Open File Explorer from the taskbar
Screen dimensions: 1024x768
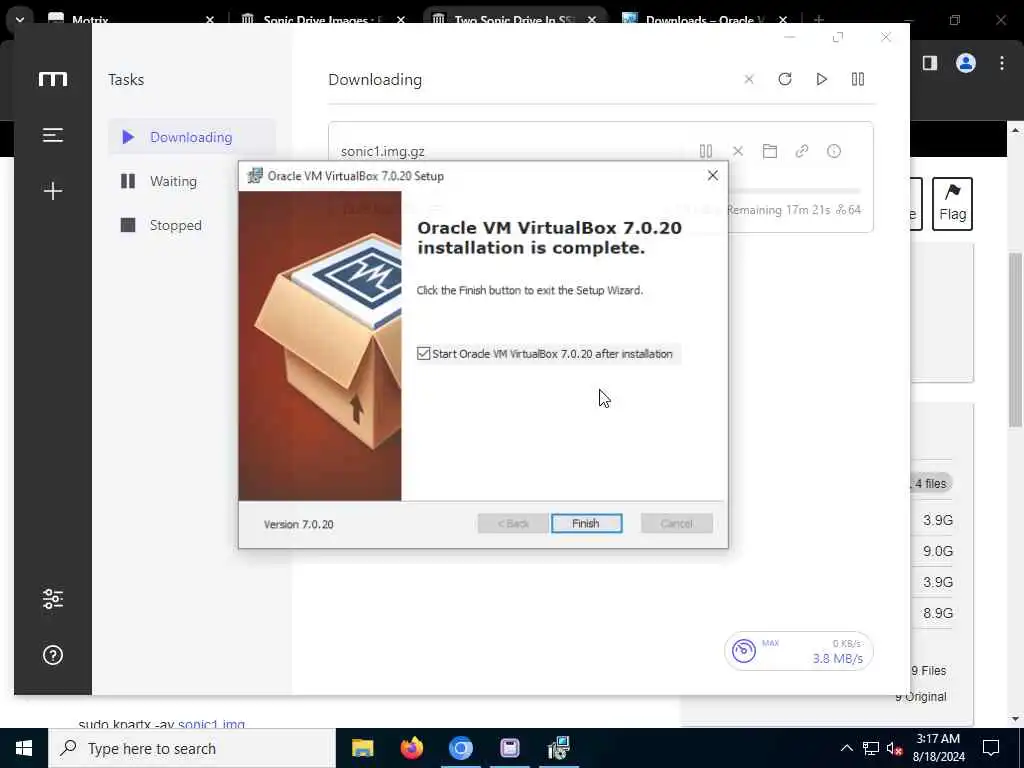tap(362, 748)
